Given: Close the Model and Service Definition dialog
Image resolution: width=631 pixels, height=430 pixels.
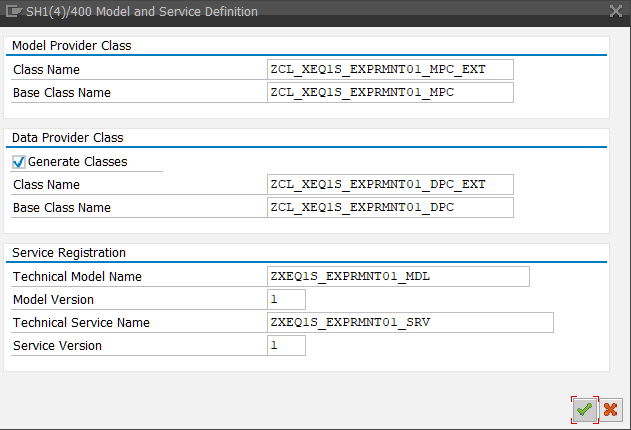Looking at the screenshot, I should point(616,11).
